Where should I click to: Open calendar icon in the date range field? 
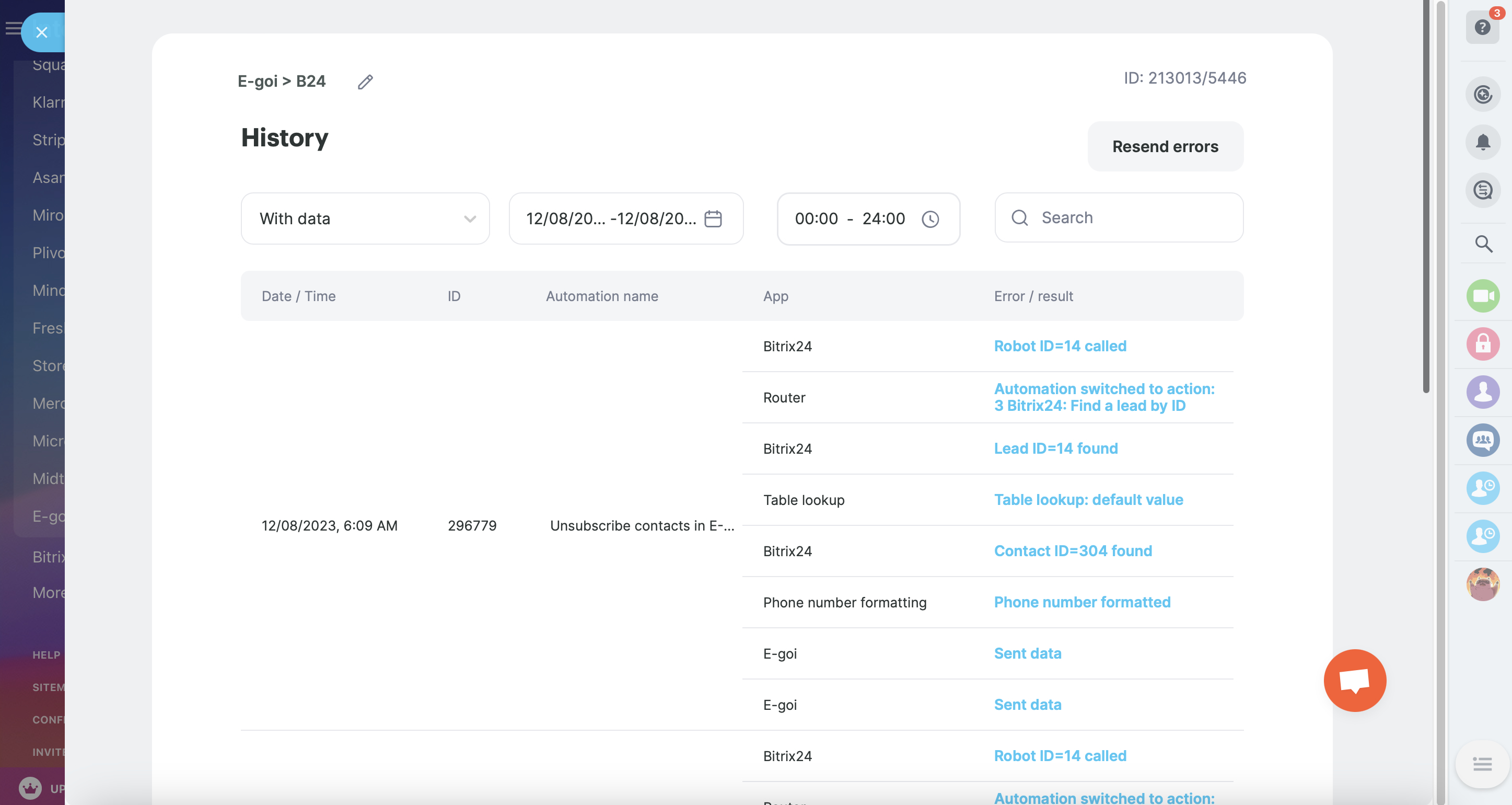pyautogui.click(x=713, y=219)
